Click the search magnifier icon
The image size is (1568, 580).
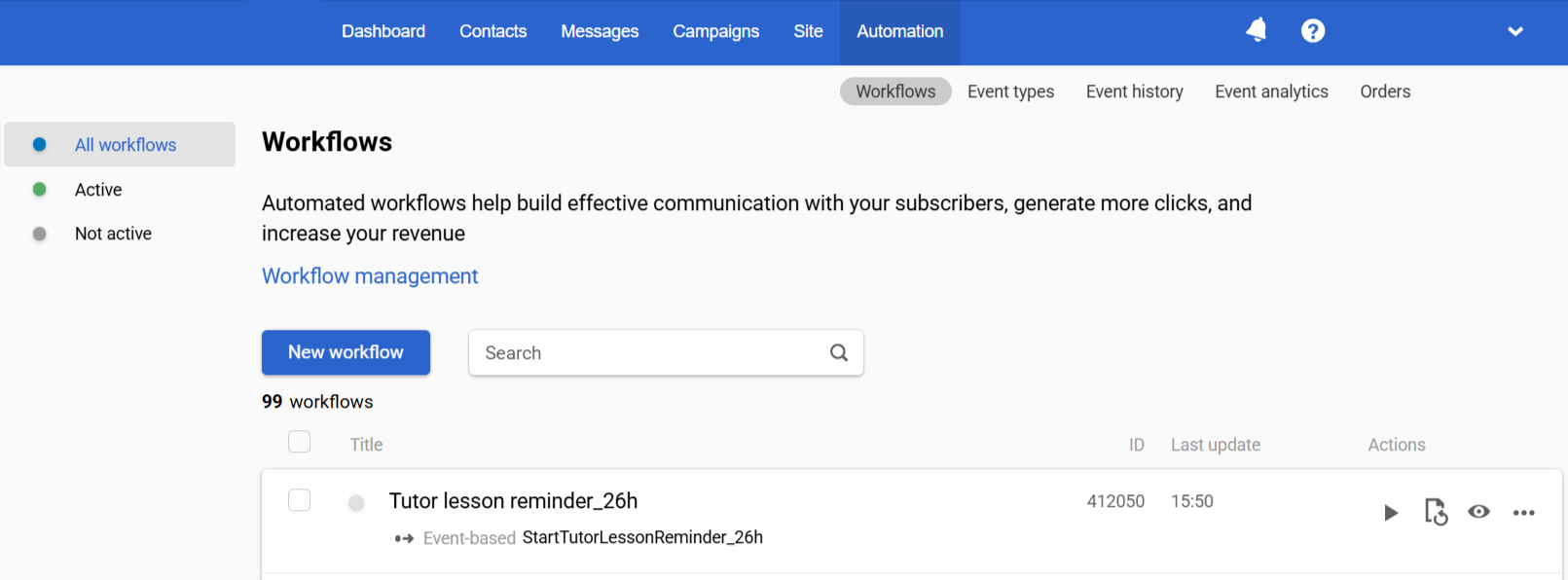[838, 352]
